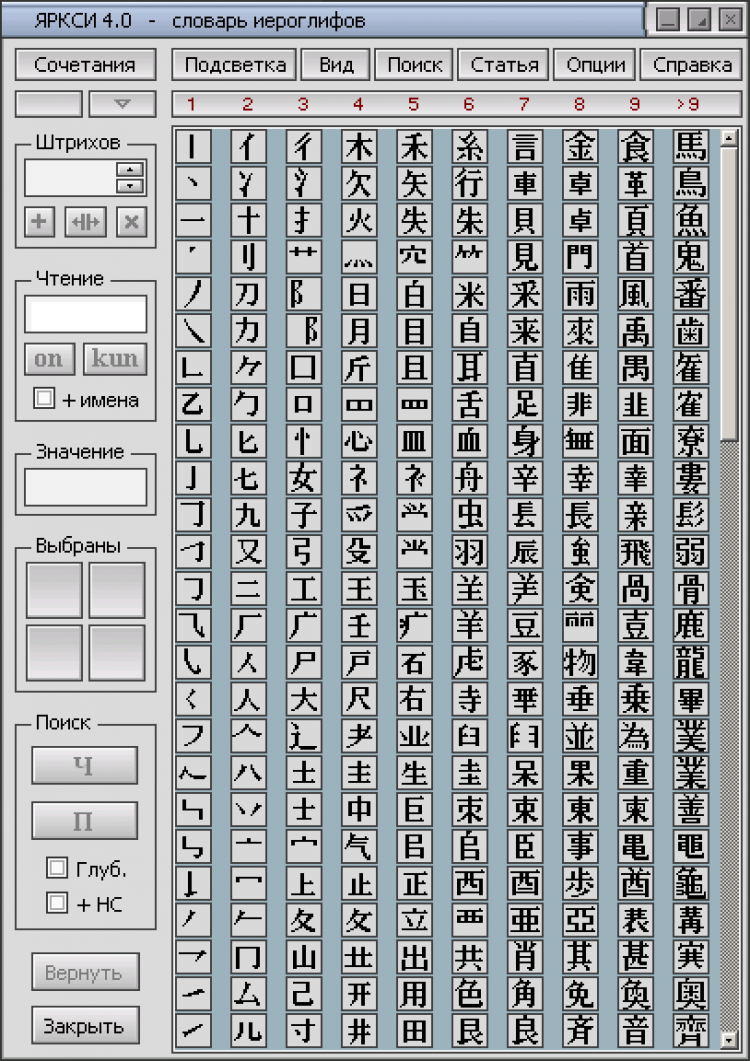The height and width of the screenshot is (1061, 750).
Task: Toggle the '+ имена' checkbox
Action: (44, 398)
